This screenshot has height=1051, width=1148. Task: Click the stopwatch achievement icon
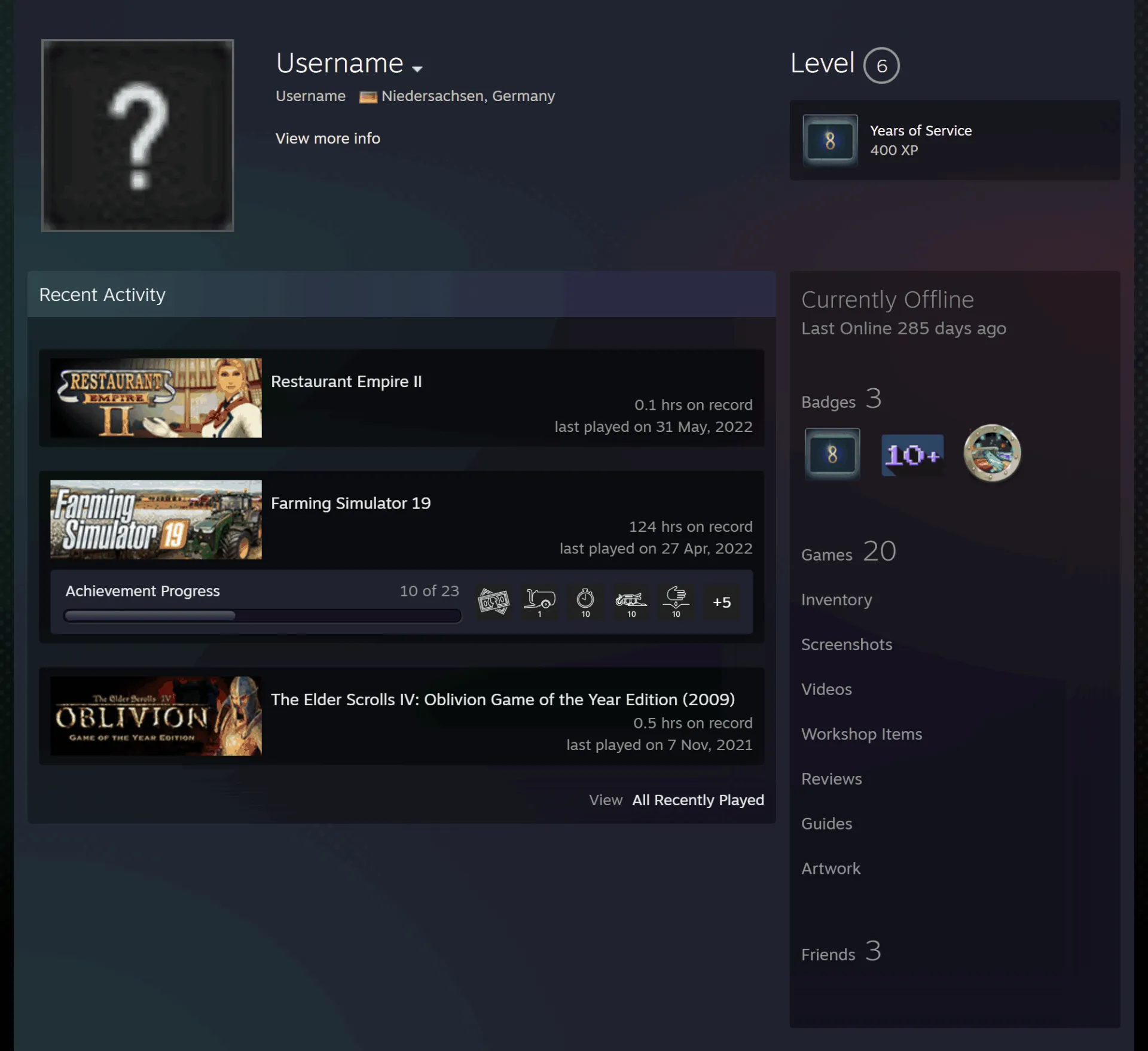585,602
